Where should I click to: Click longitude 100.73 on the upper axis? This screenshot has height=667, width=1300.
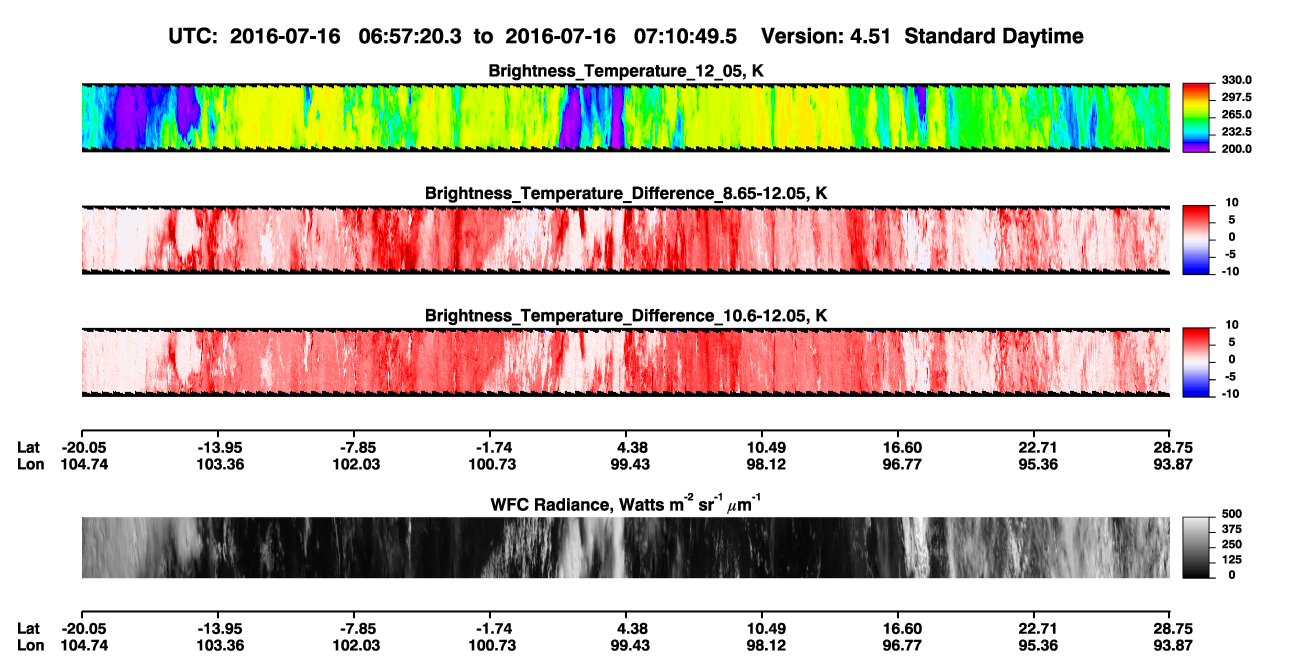[x=490, y=464]
